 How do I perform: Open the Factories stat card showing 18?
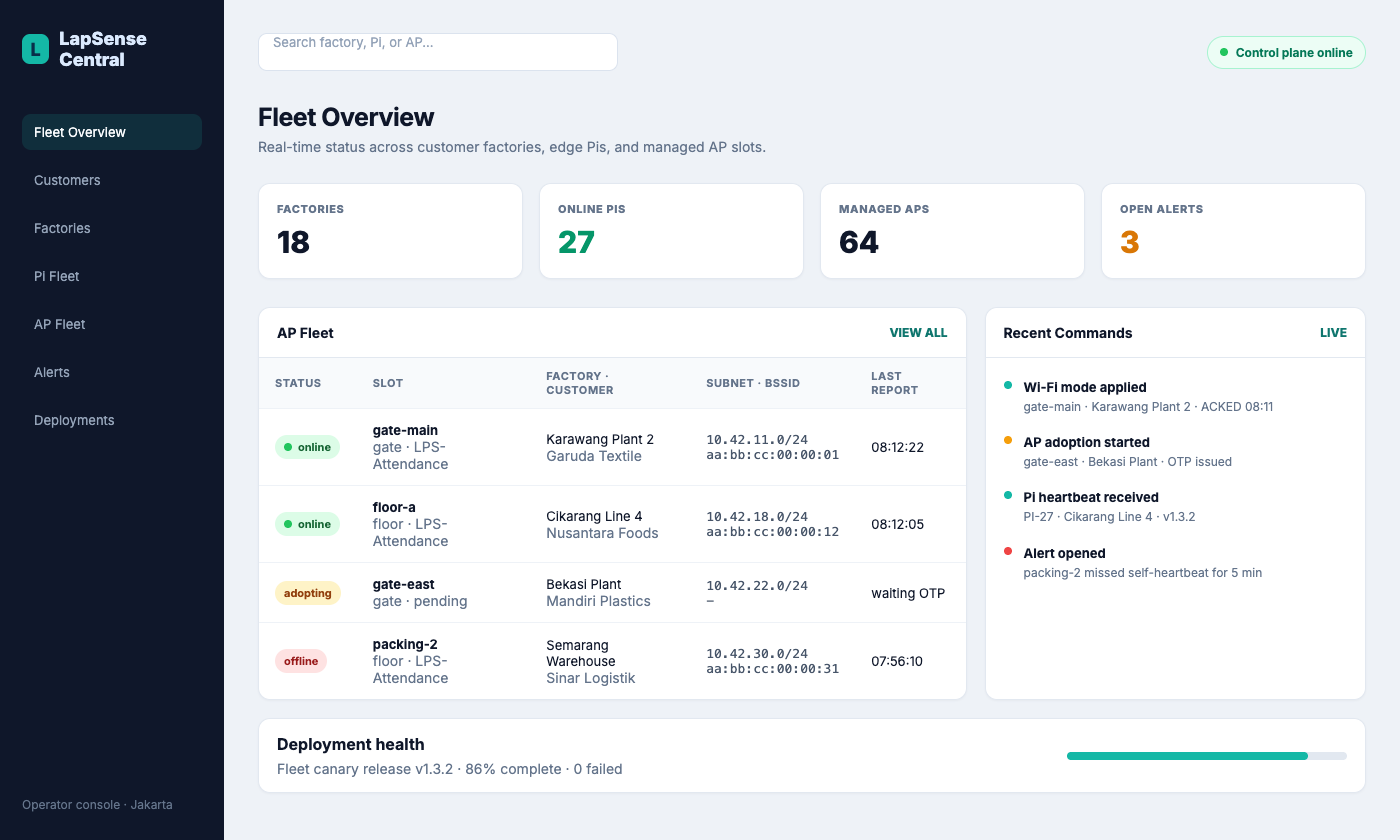(x=391, y=231)
